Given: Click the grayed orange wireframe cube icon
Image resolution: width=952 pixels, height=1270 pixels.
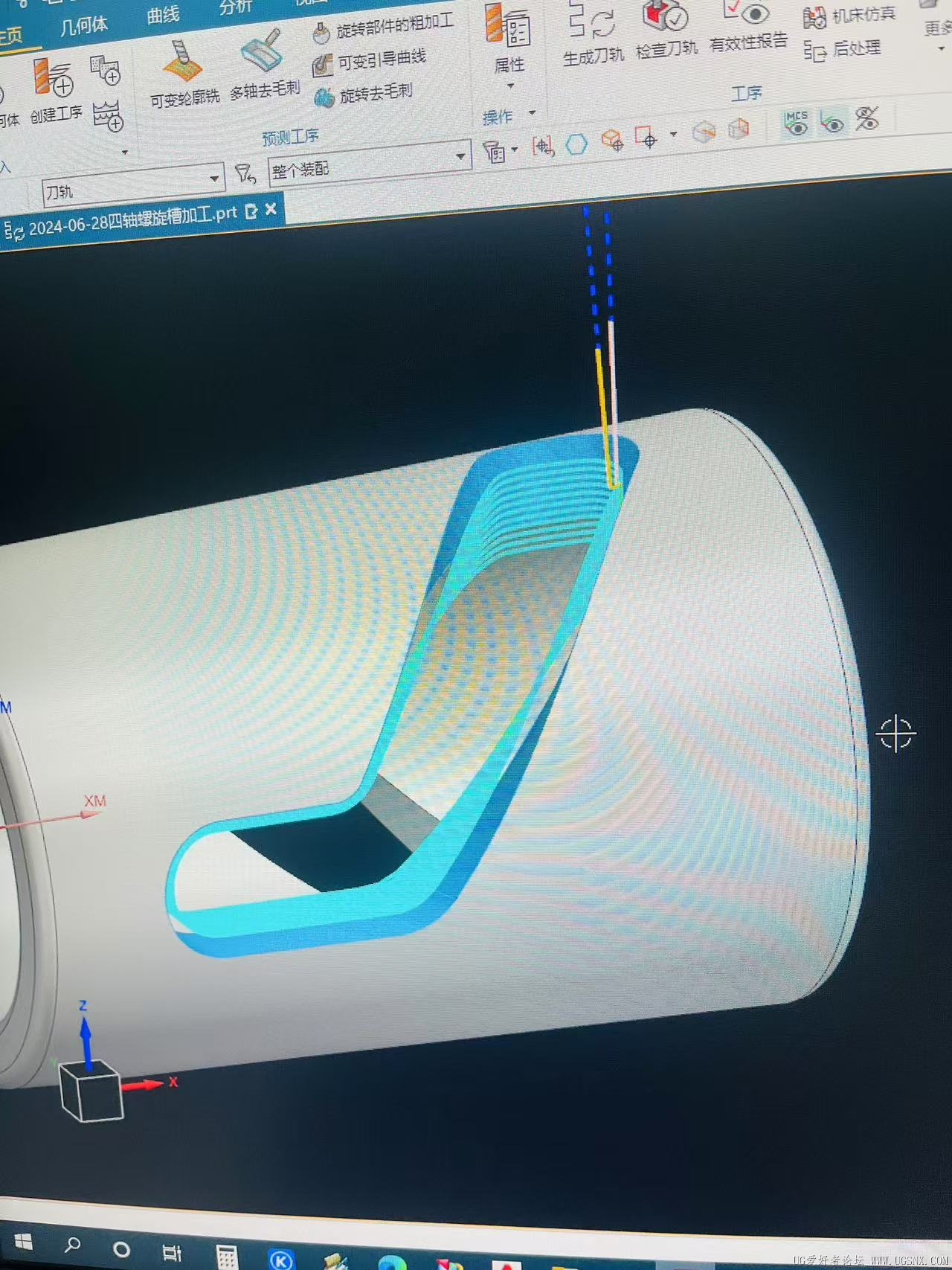Looking at the screenshot, I should 739,129.
